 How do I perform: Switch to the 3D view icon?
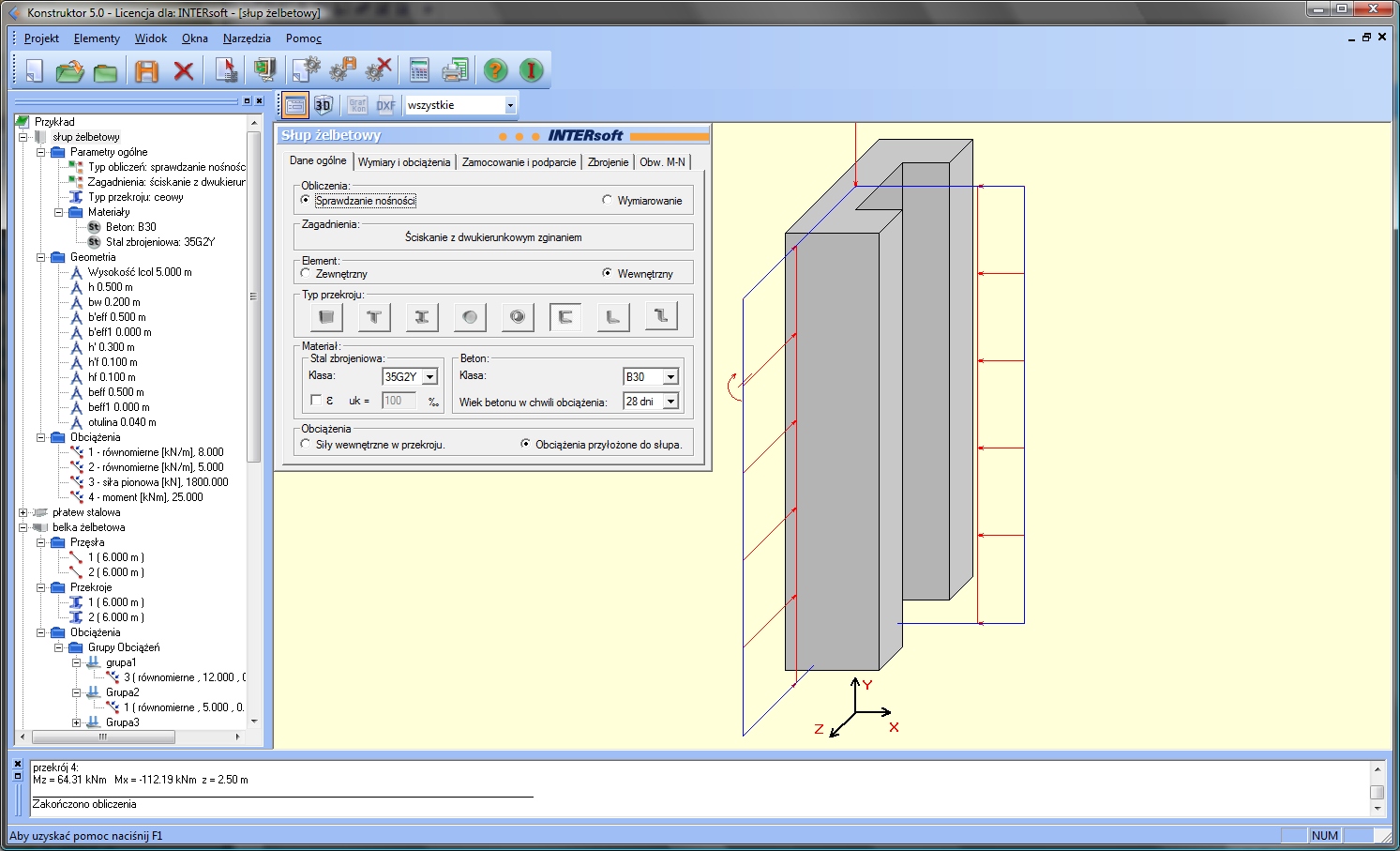pos(324,105)
